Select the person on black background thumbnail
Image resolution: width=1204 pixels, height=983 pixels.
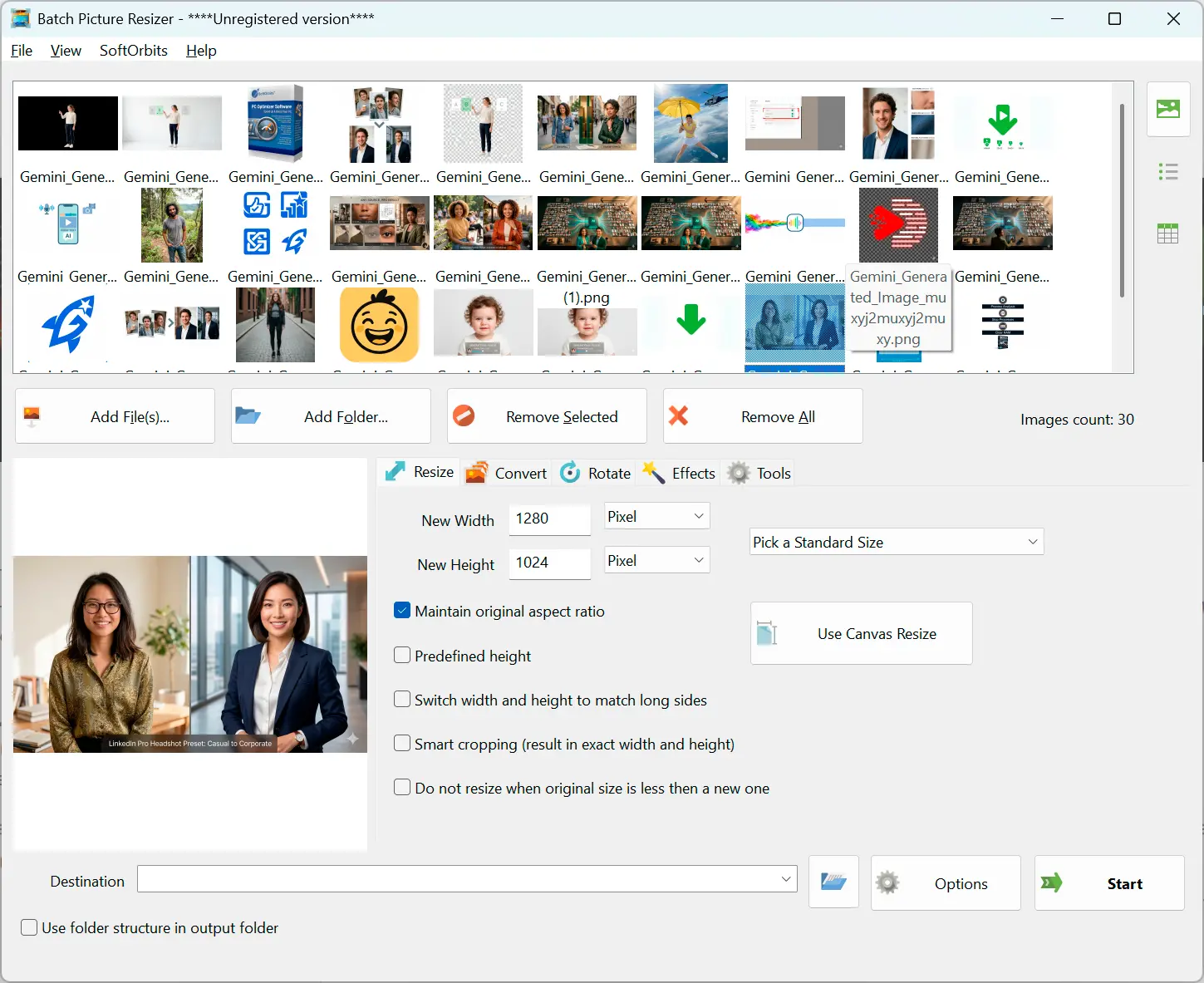67,123
